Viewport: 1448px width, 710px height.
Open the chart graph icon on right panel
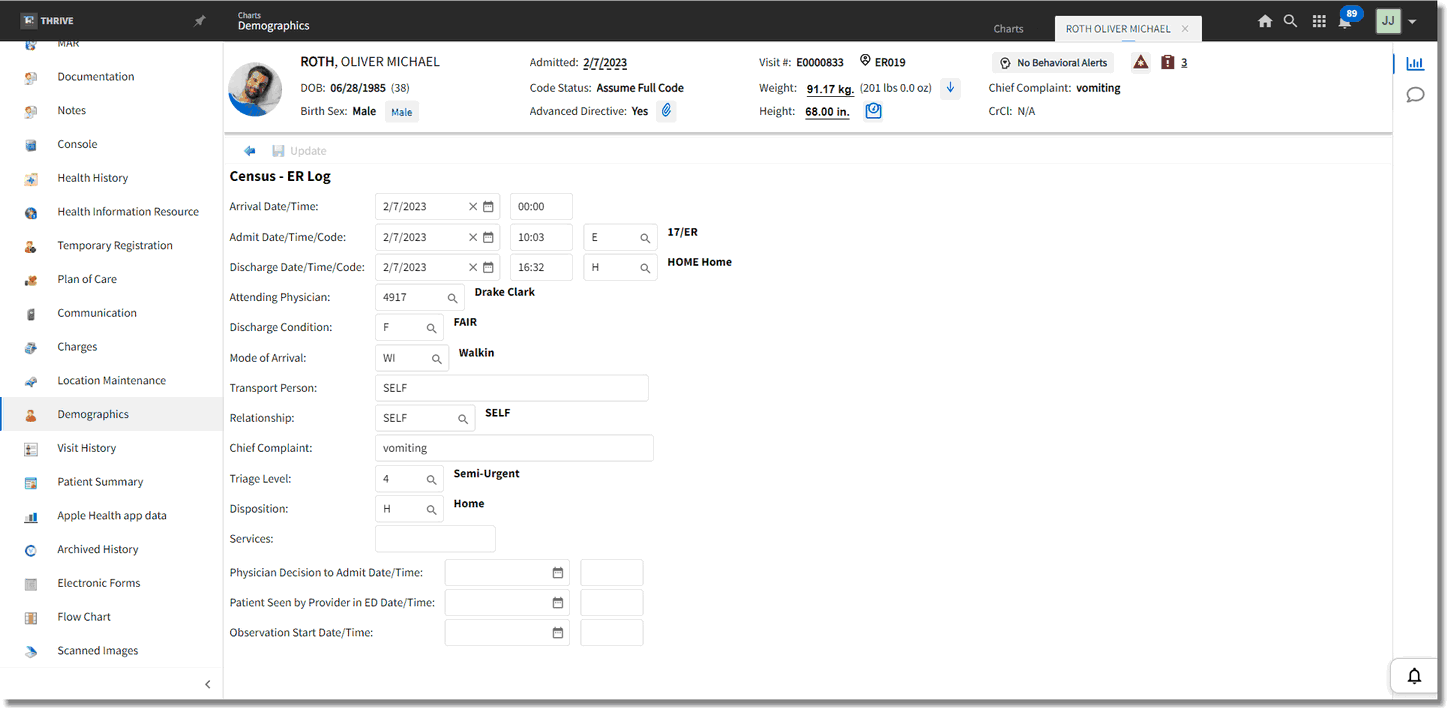point(1415,63)
